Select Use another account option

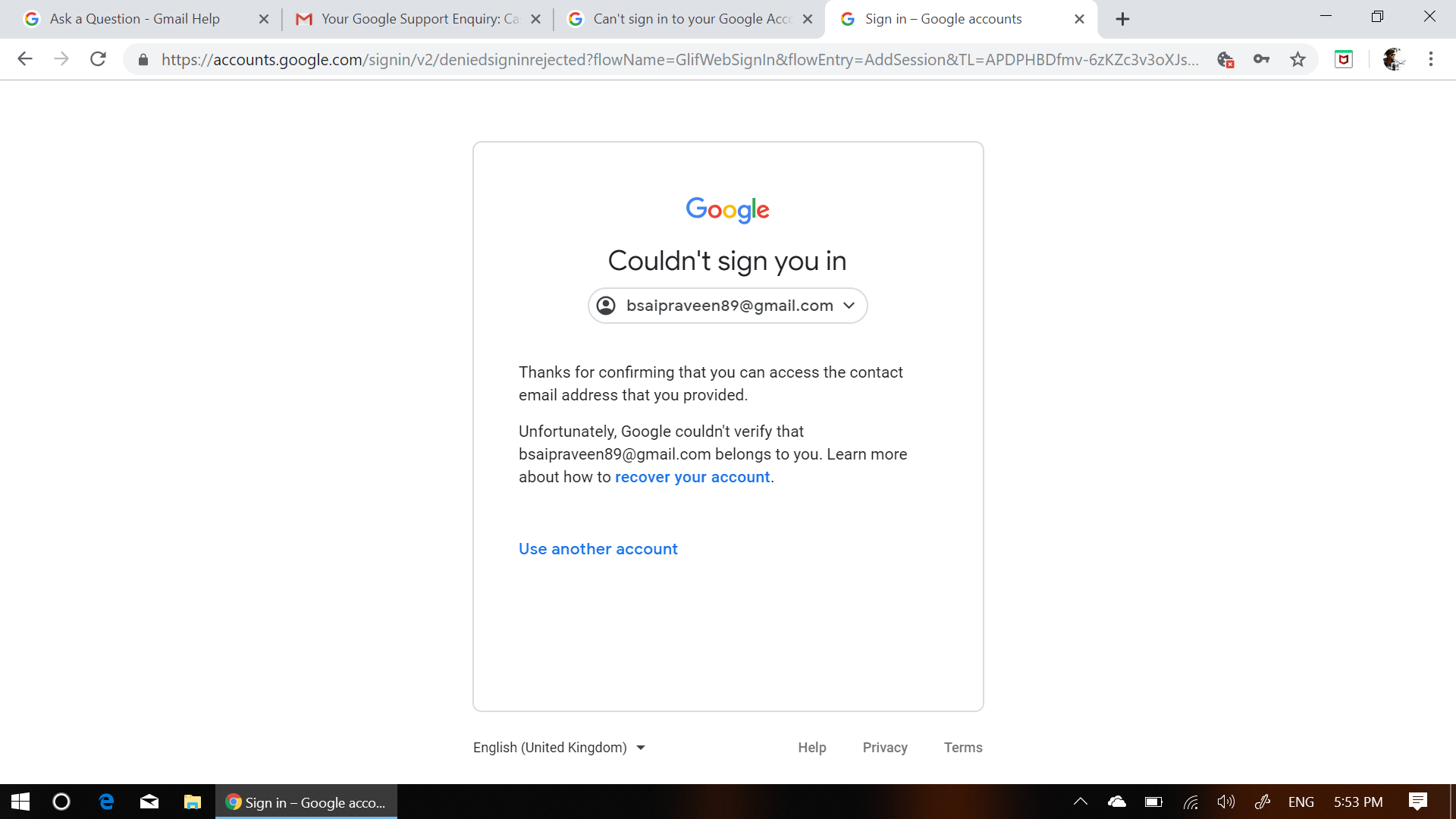(x=598, y=548)
